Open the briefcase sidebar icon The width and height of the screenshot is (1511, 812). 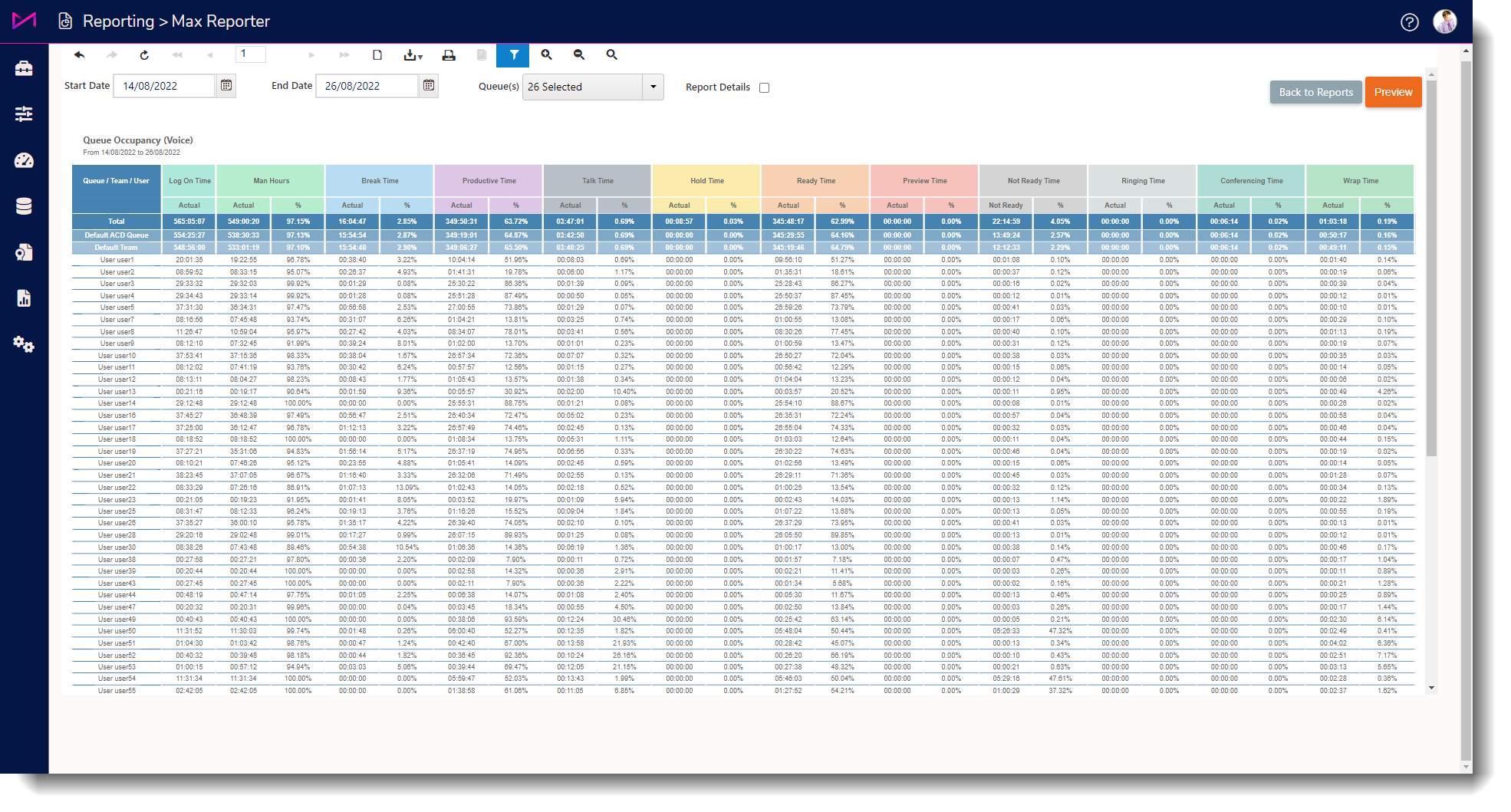[x=24, y=68]
